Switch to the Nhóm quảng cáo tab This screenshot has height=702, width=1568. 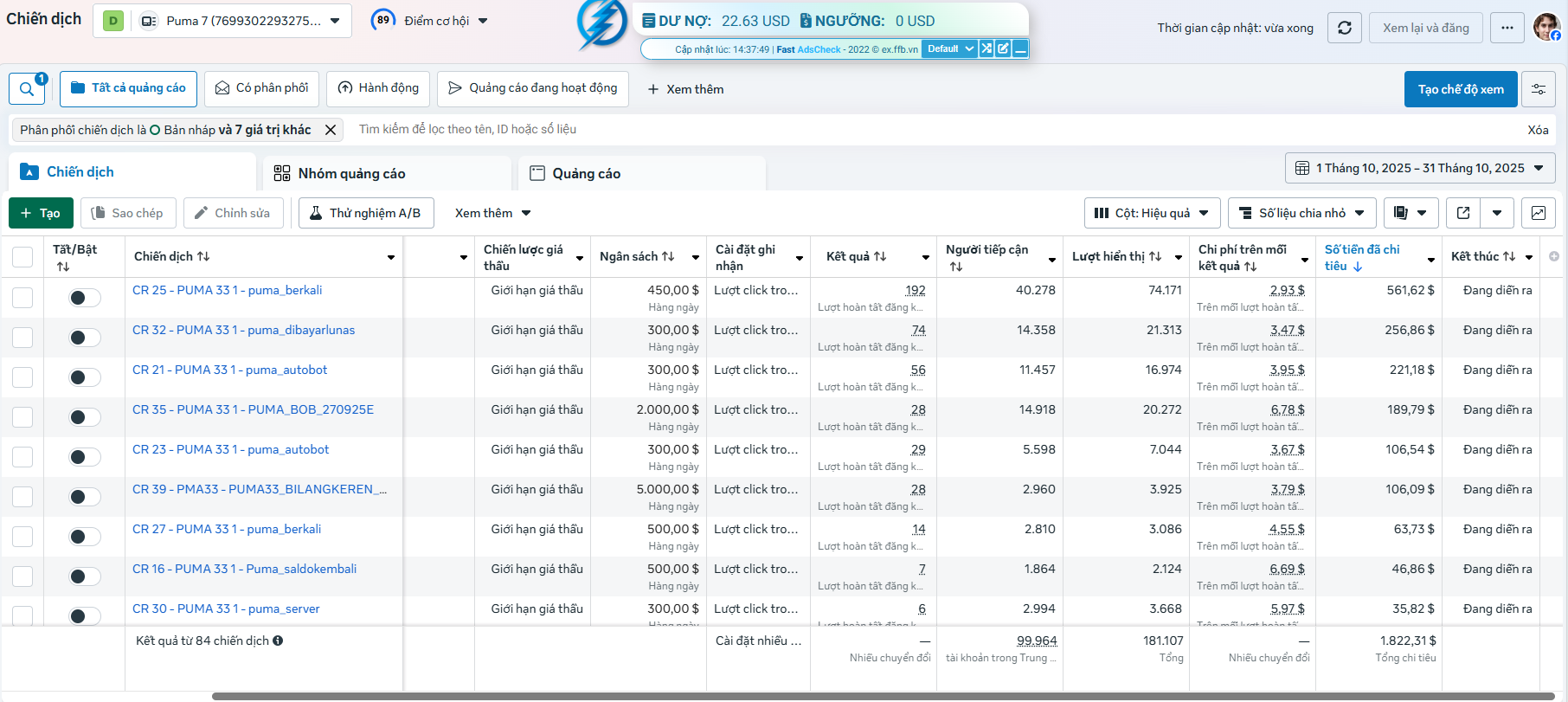click(x=388, y=173)
